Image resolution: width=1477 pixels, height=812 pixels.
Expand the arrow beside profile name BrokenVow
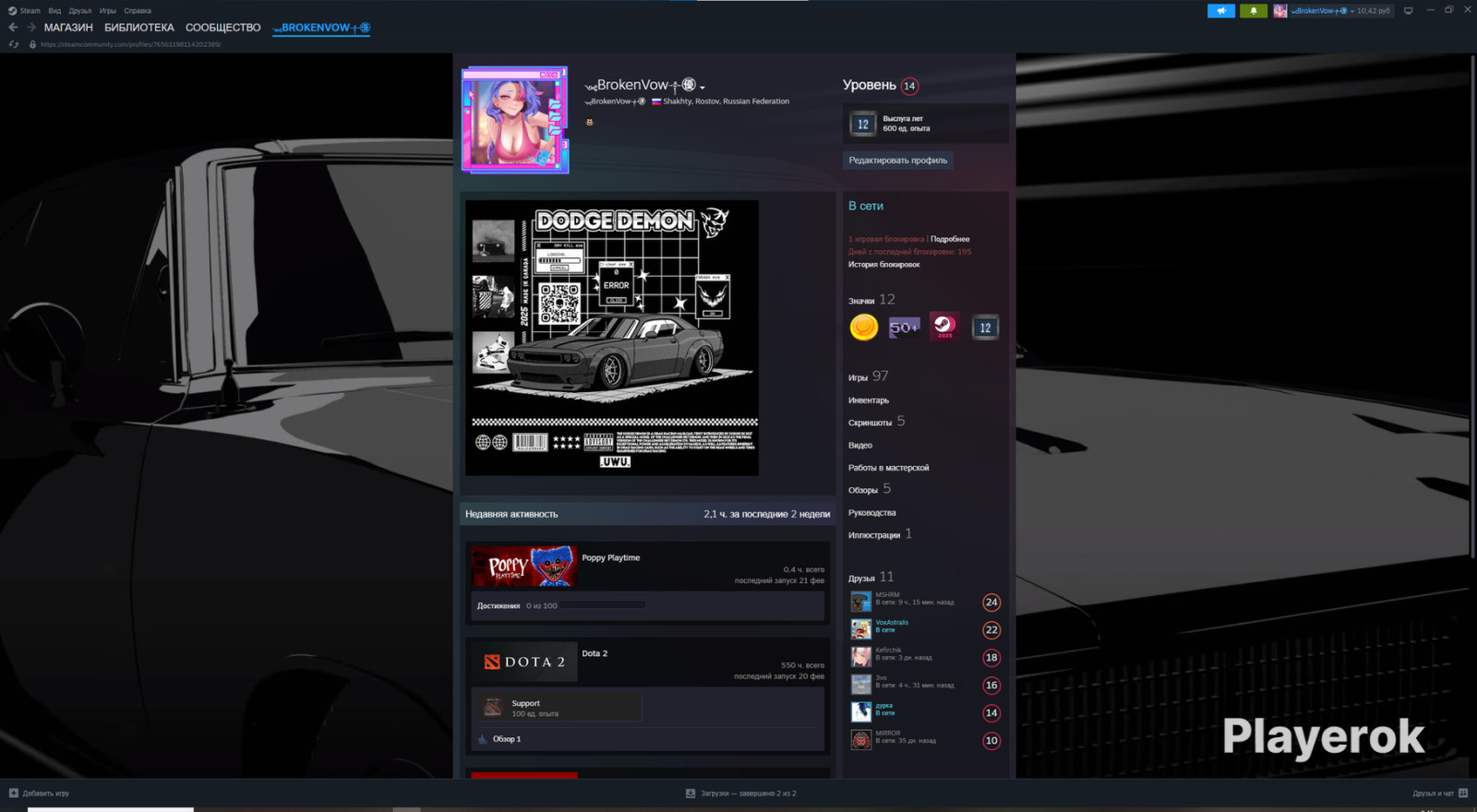702,88
